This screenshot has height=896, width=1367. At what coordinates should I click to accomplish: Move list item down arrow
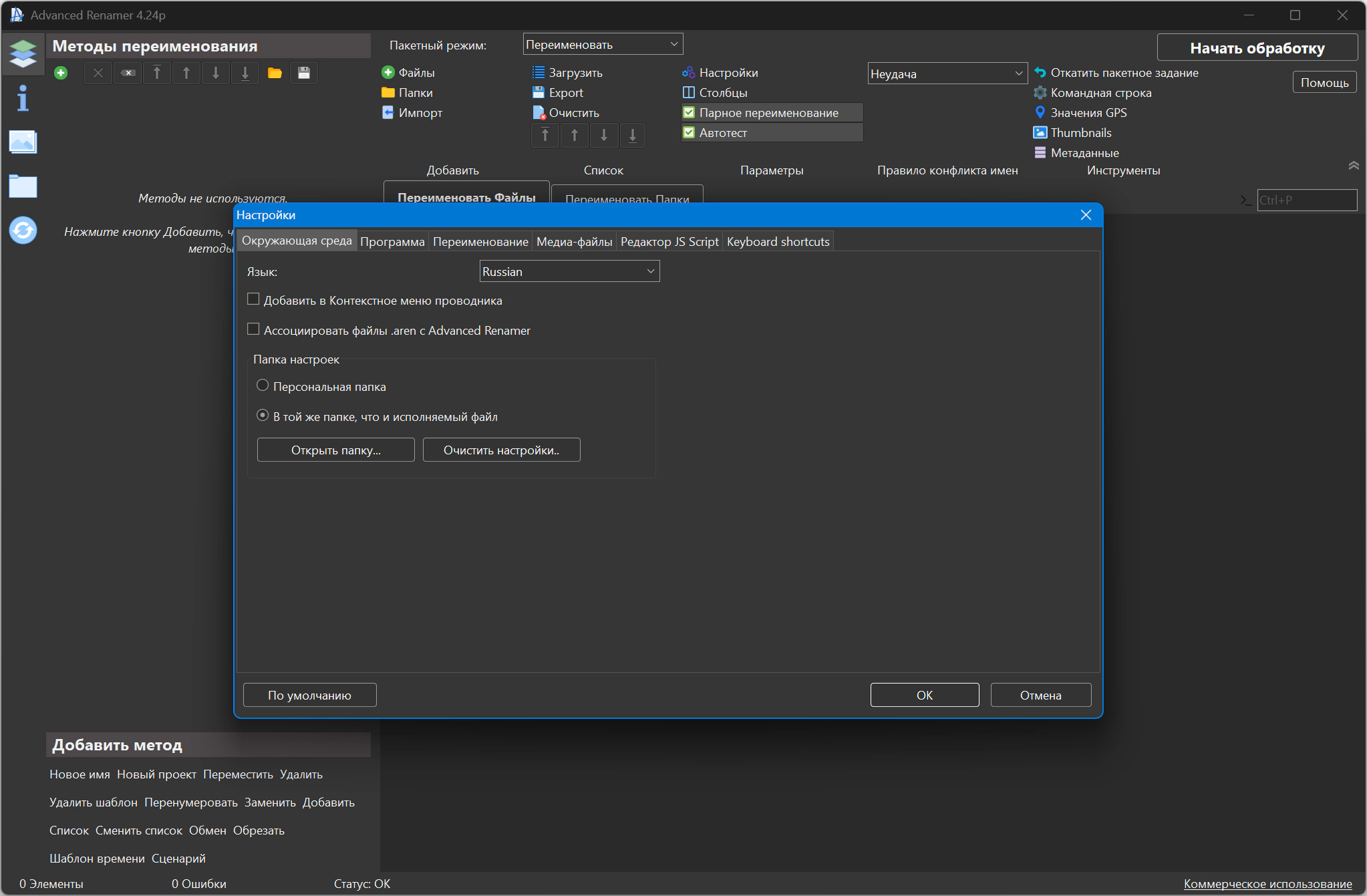pos(604,135)
